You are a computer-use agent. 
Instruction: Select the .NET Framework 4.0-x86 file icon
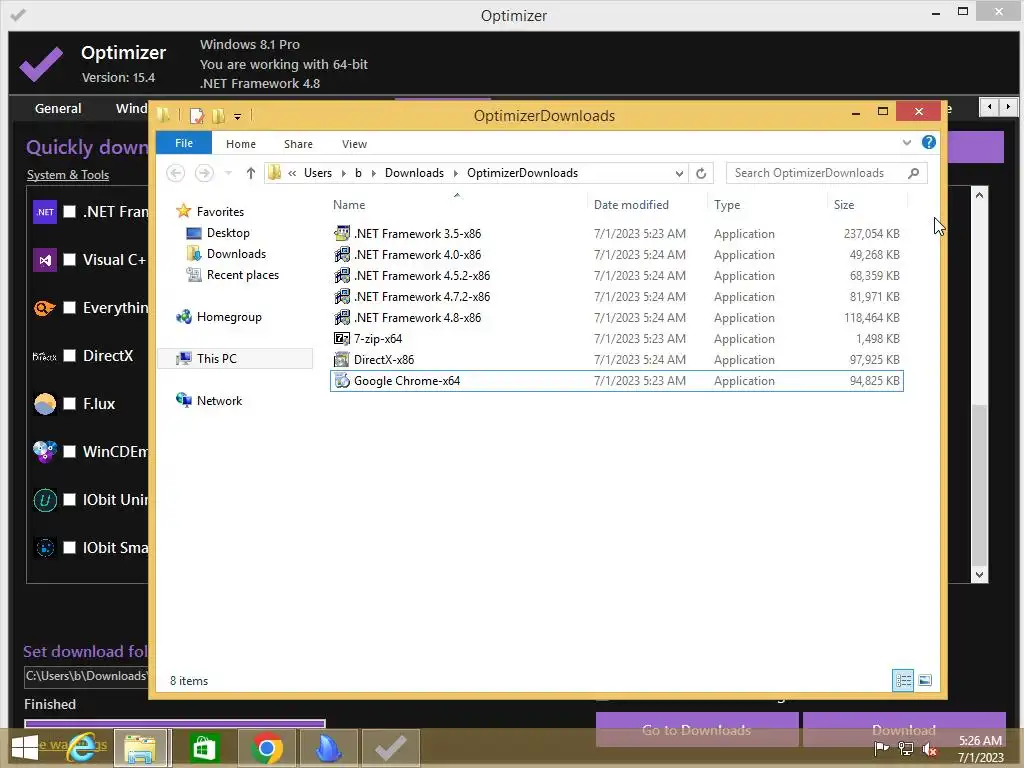(x=342, y=254)
